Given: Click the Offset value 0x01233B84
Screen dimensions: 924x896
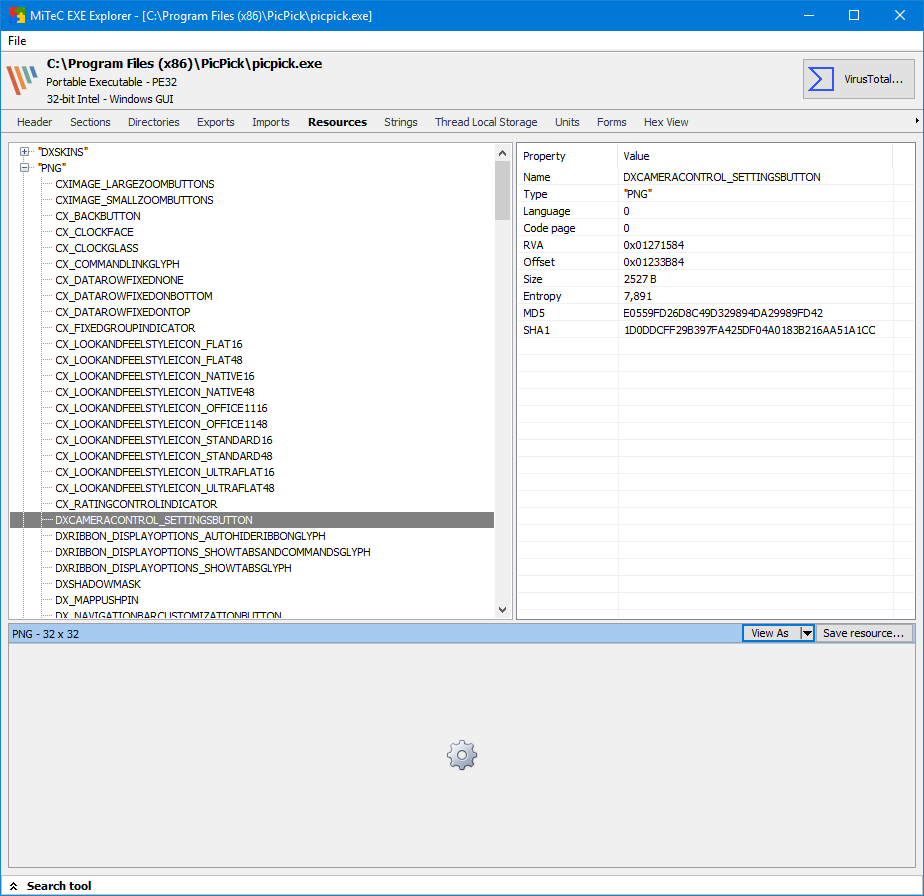Looking at the screenshot, I should click(x=654, y=262).
